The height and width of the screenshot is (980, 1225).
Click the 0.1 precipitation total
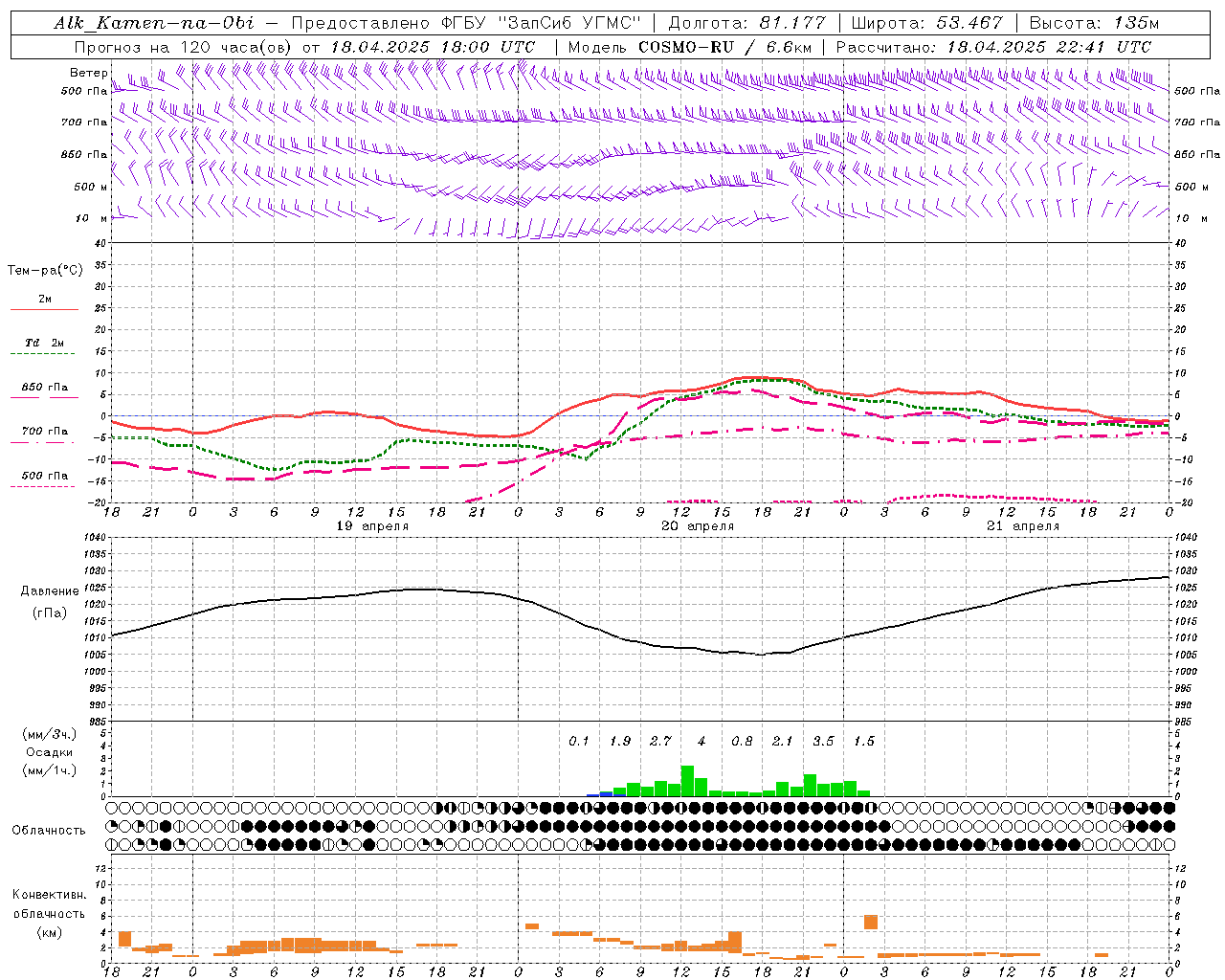click(579, 742)
